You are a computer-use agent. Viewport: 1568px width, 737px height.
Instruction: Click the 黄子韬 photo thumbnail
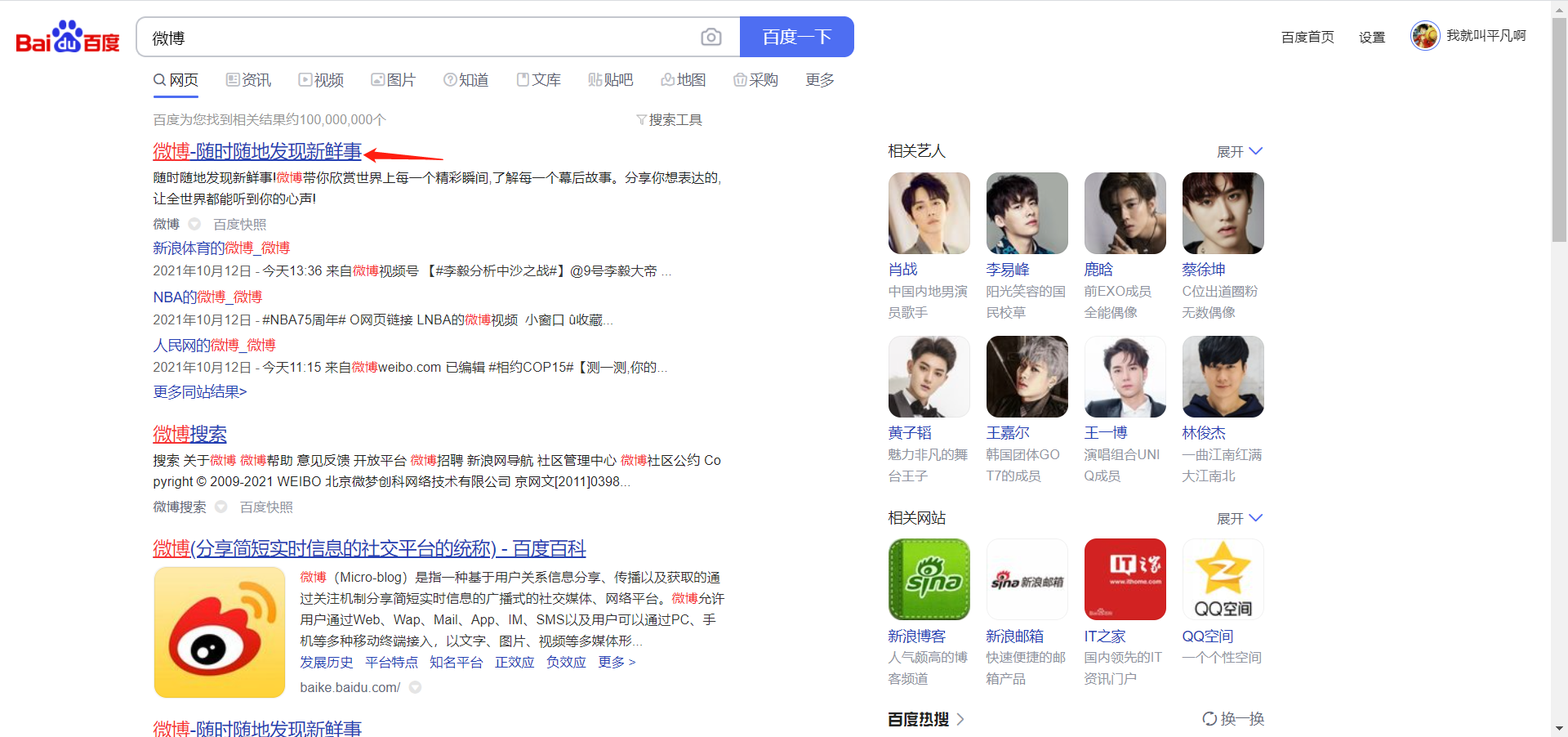[x=929, y=377]
